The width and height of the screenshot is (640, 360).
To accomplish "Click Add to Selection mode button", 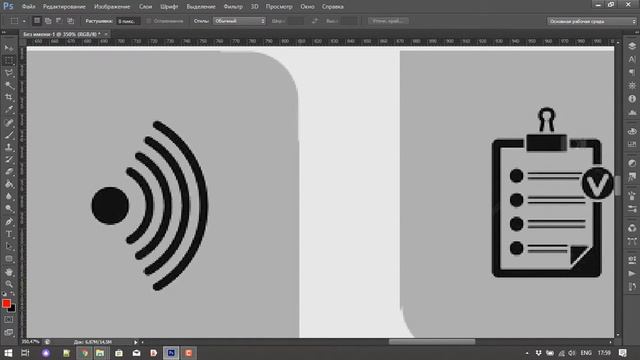I will (48, 21).
